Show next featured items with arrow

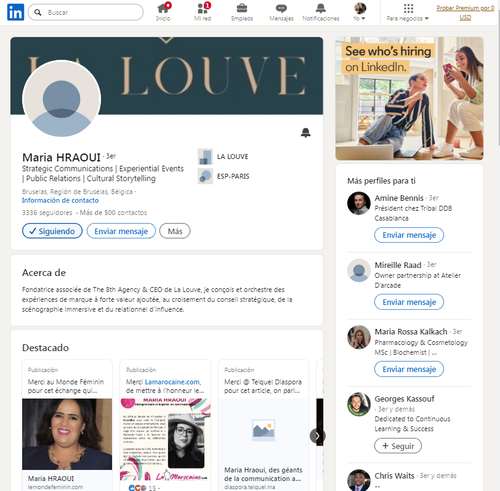click(317, 436)
